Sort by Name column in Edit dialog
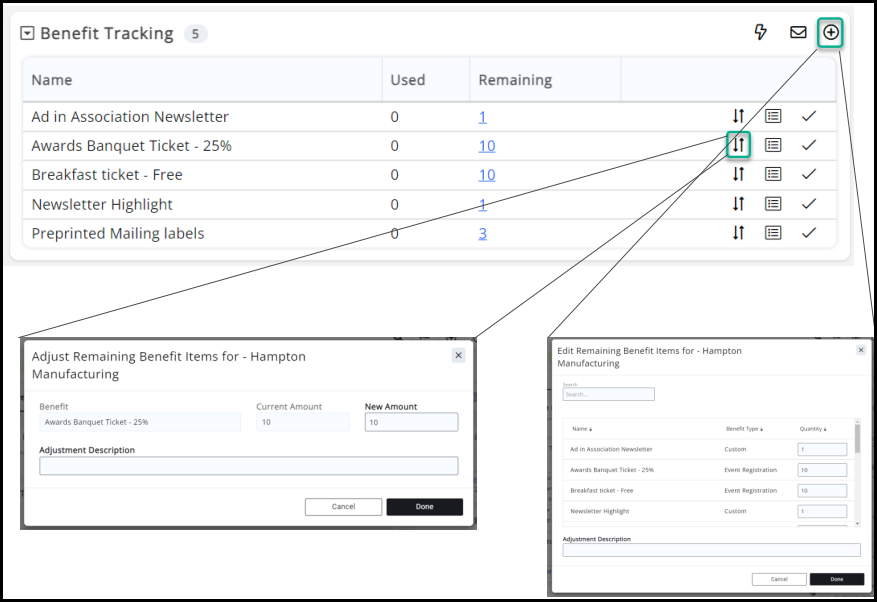877x602 pixels. 581,429
